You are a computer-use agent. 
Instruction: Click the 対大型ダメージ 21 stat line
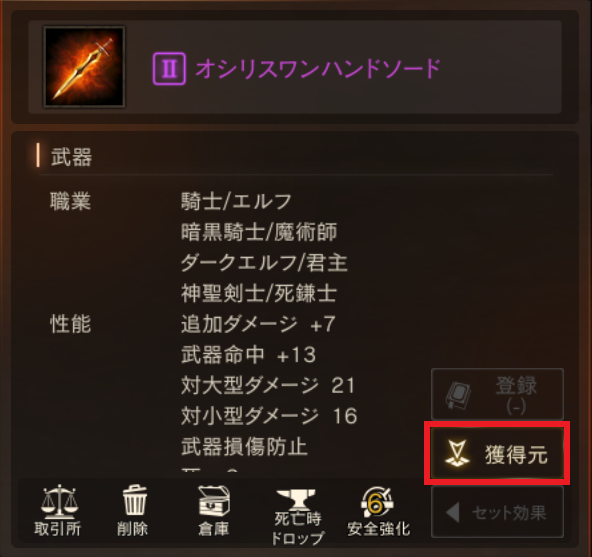(x=268, y=385)
